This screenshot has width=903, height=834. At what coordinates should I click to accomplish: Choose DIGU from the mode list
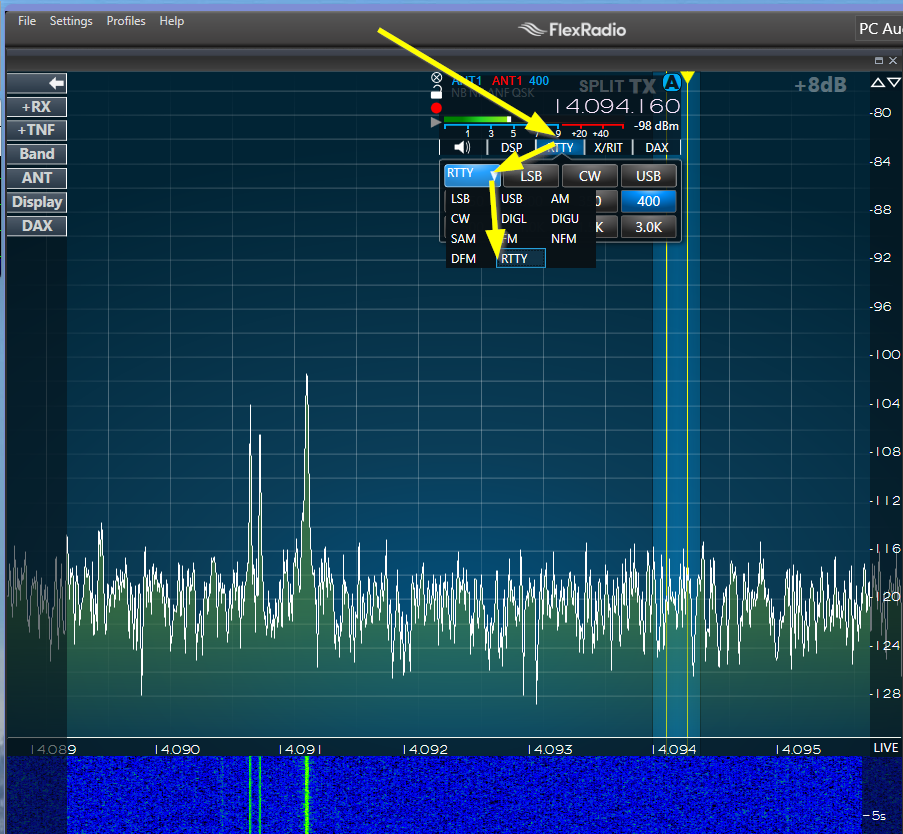tap(565, 218)
